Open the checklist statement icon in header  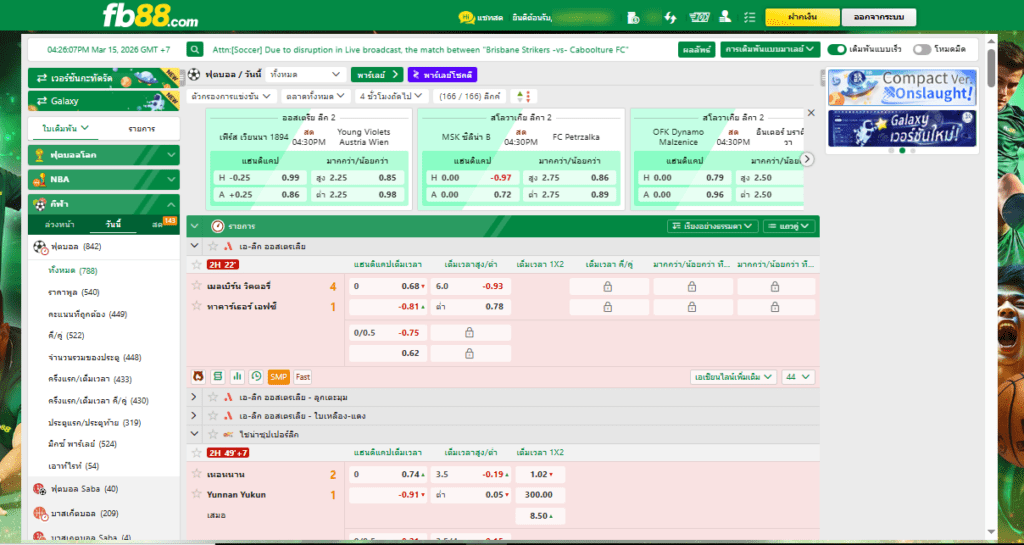pyautogui.click(x=750, y=18)
